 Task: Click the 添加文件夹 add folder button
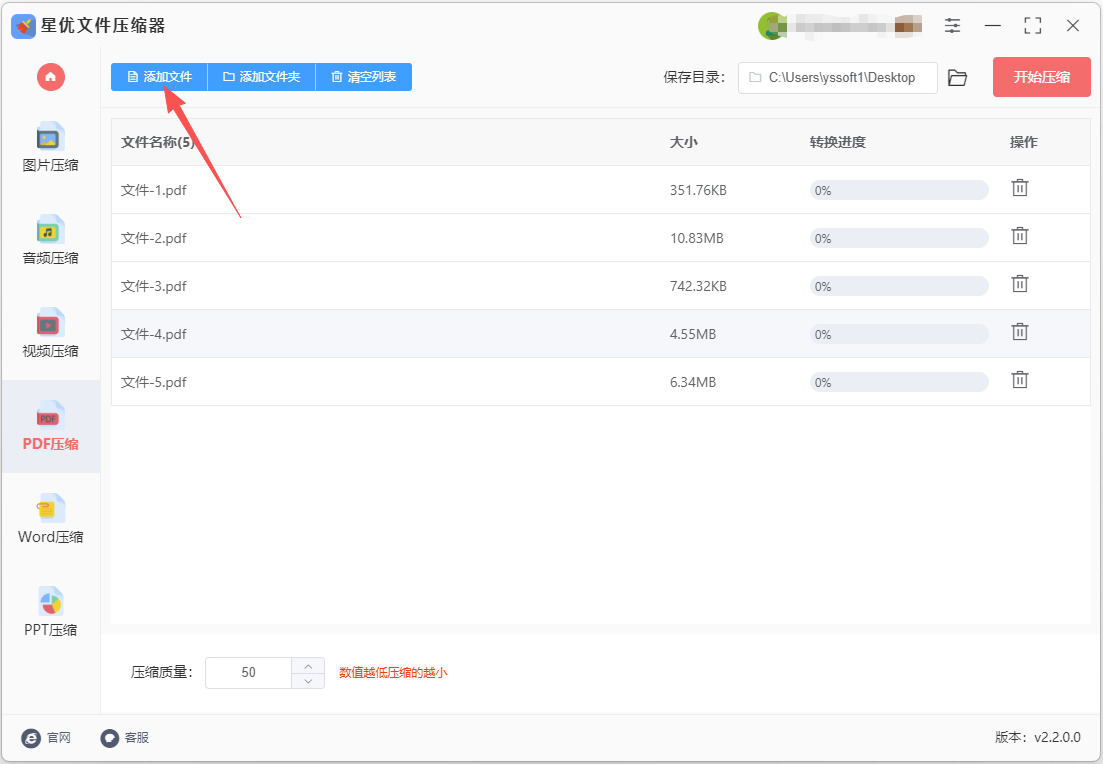[262, 77]
